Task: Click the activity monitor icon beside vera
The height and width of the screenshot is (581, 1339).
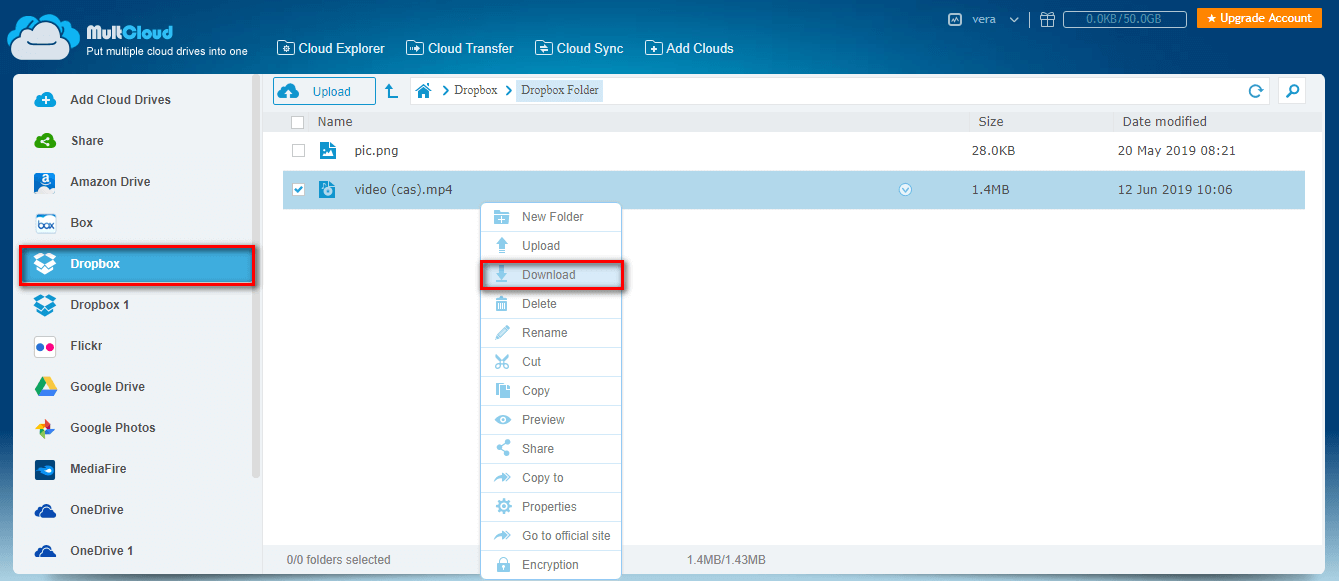Action: pos(955,19)
